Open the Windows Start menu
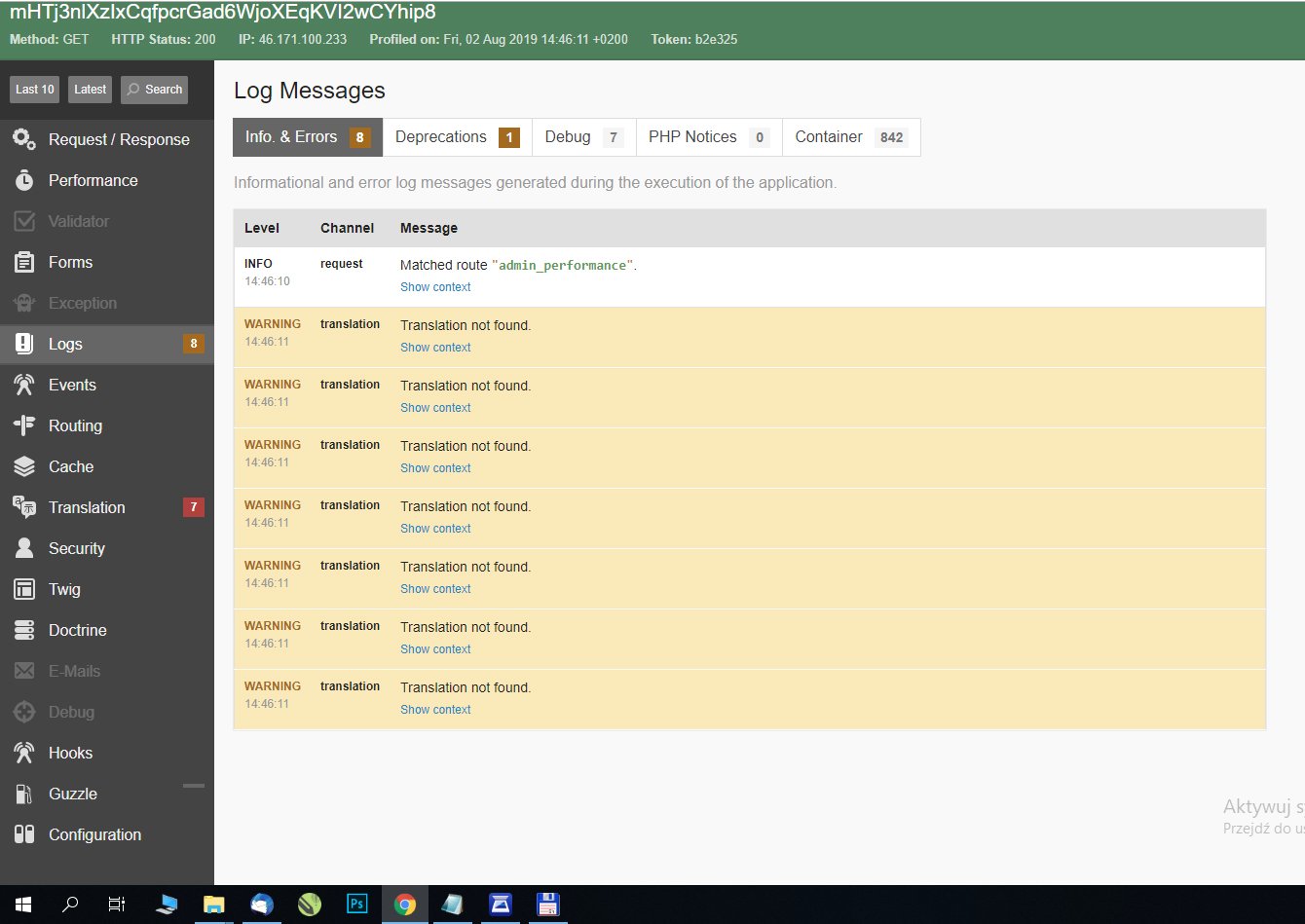 (x=22, y=905)
